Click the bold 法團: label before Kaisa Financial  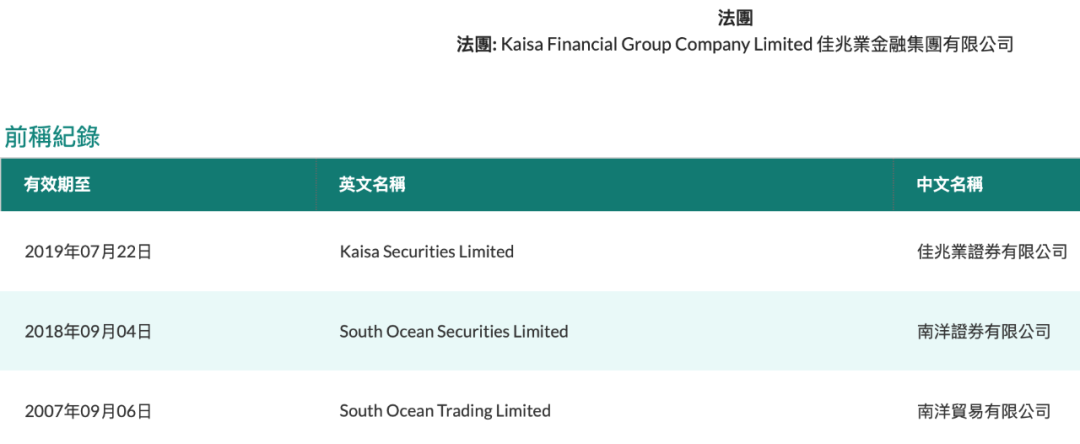coord(476,44)
